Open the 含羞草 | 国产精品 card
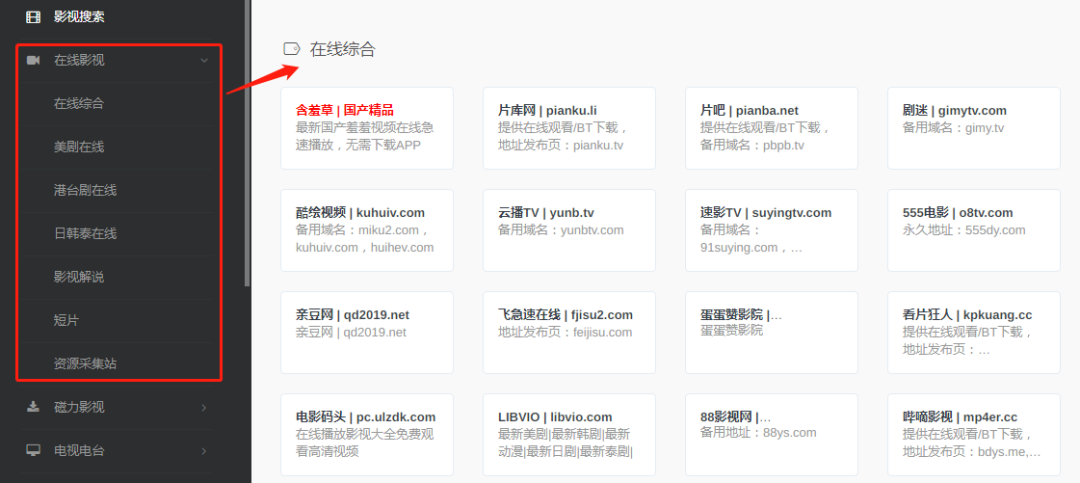This screenshot has height=483, width=1080. 367,128
